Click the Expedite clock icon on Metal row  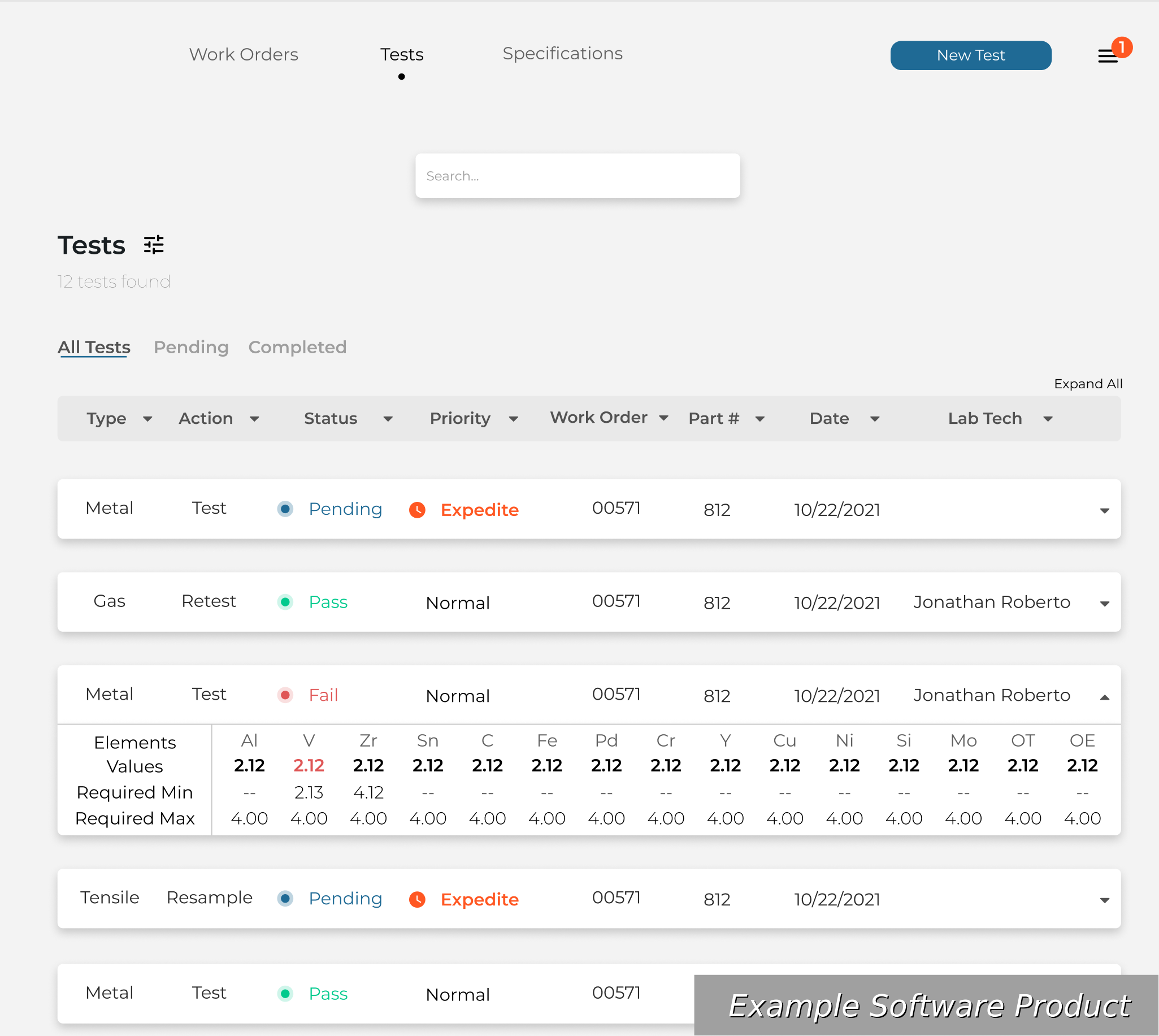coord(417,509)
